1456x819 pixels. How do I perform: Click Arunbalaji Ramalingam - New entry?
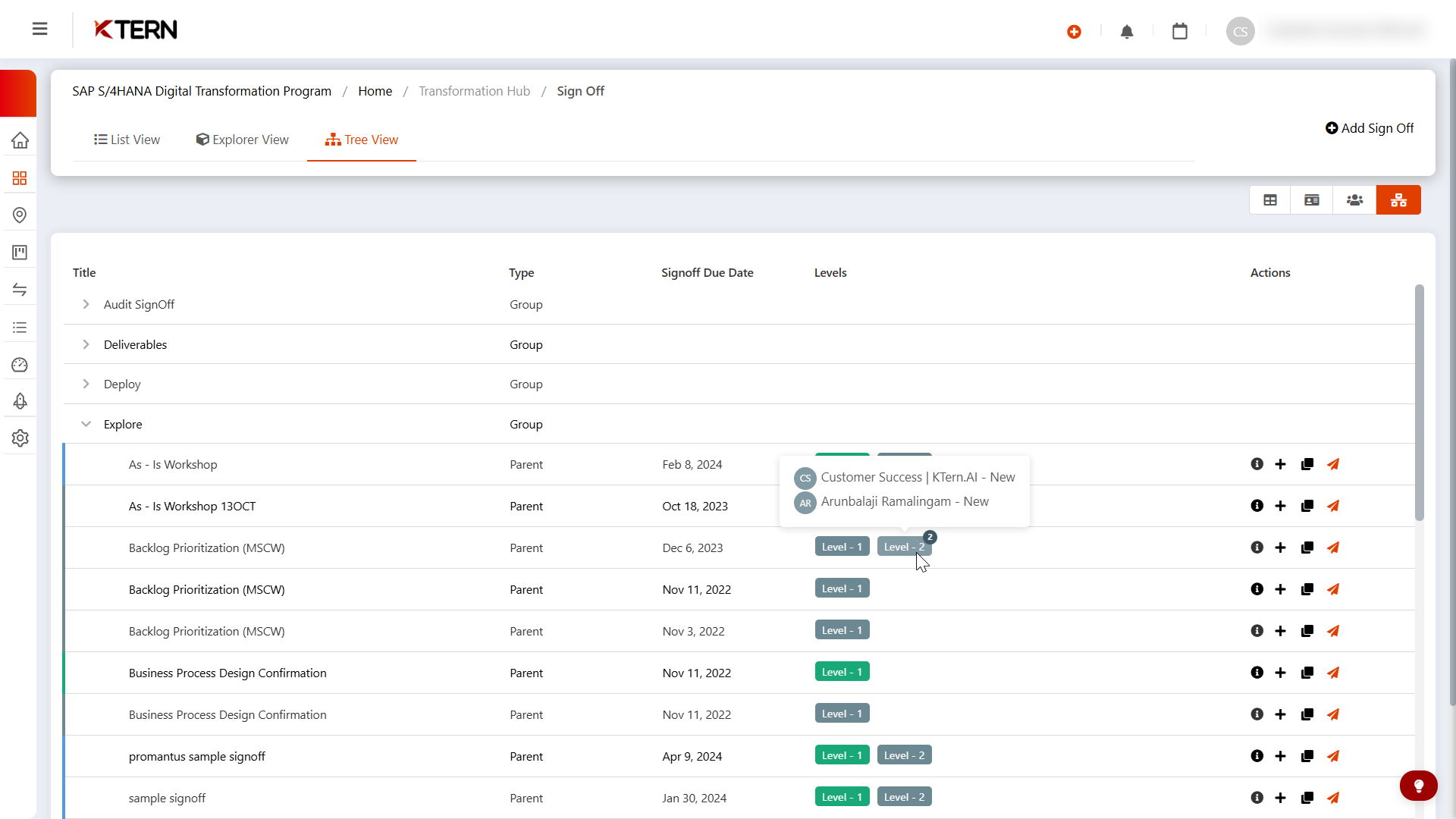point(892,501)
